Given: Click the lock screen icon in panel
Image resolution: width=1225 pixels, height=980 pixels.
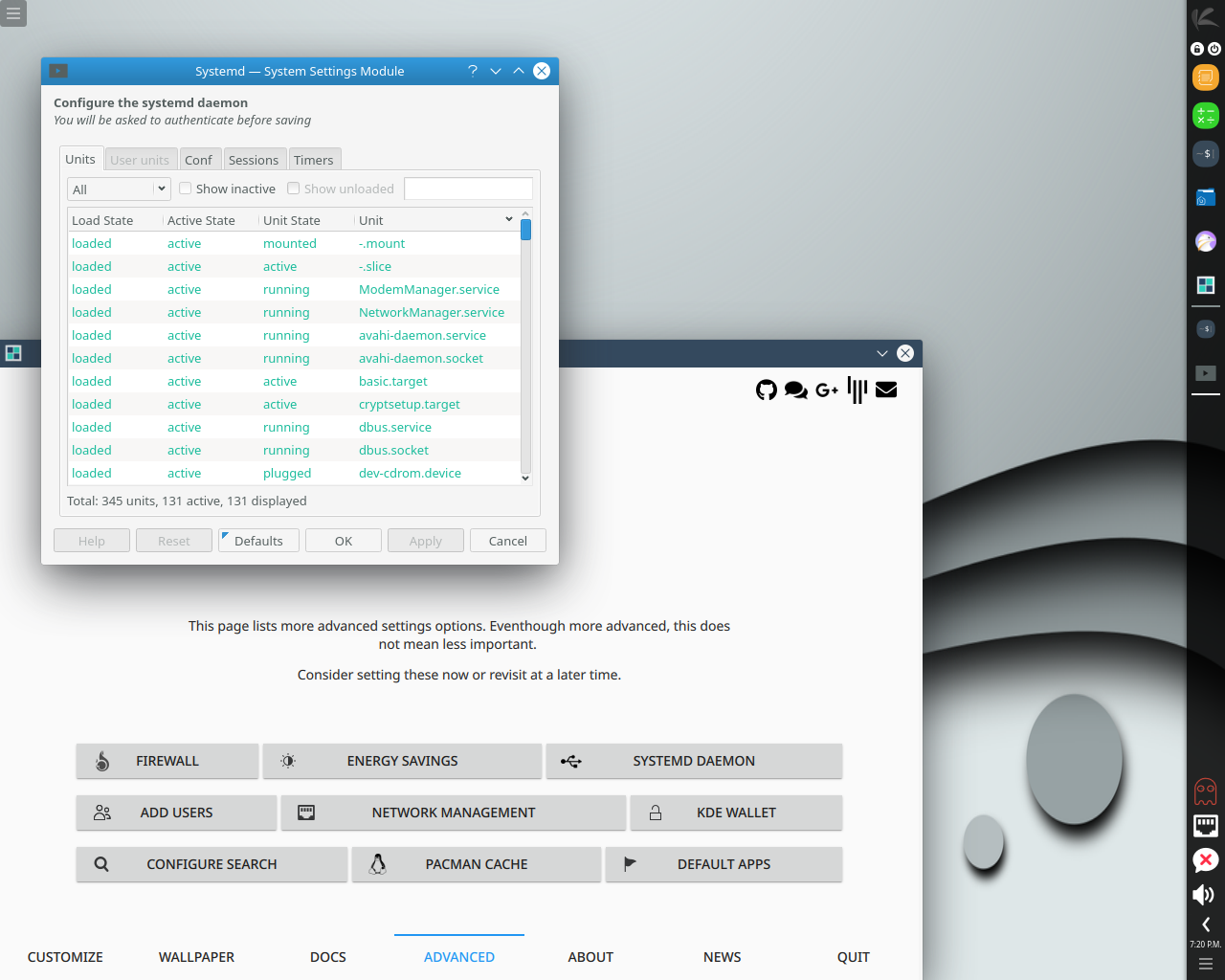Looking at the screenshot, I should (1197, 48).
